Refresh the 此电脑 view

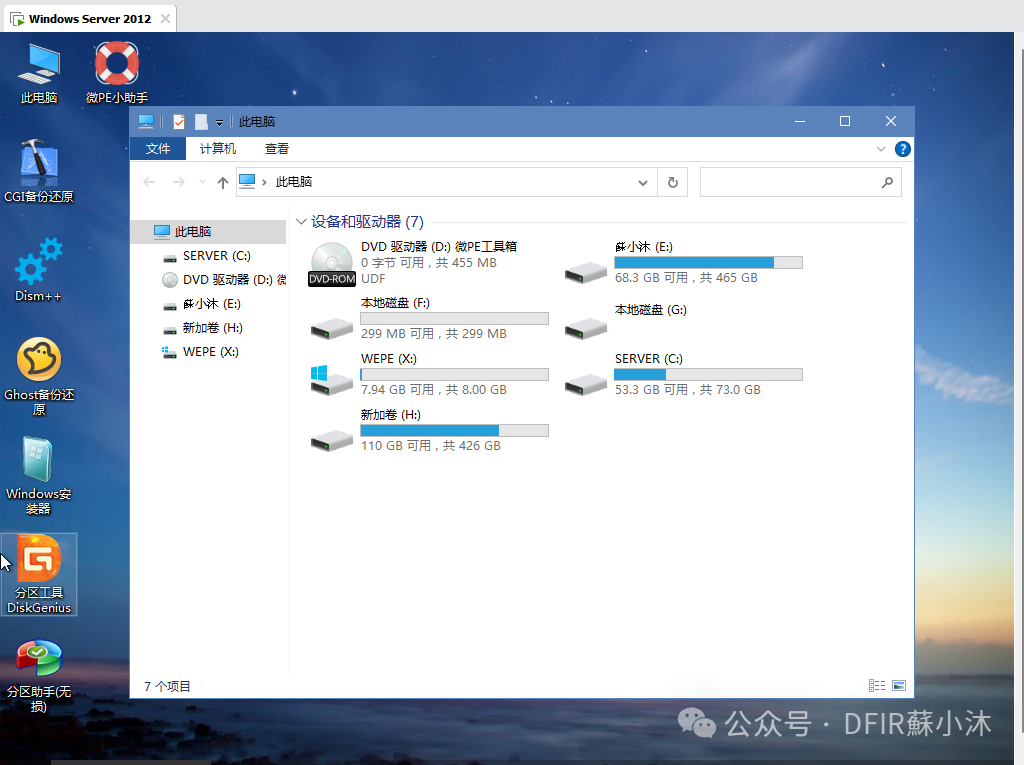673,182
